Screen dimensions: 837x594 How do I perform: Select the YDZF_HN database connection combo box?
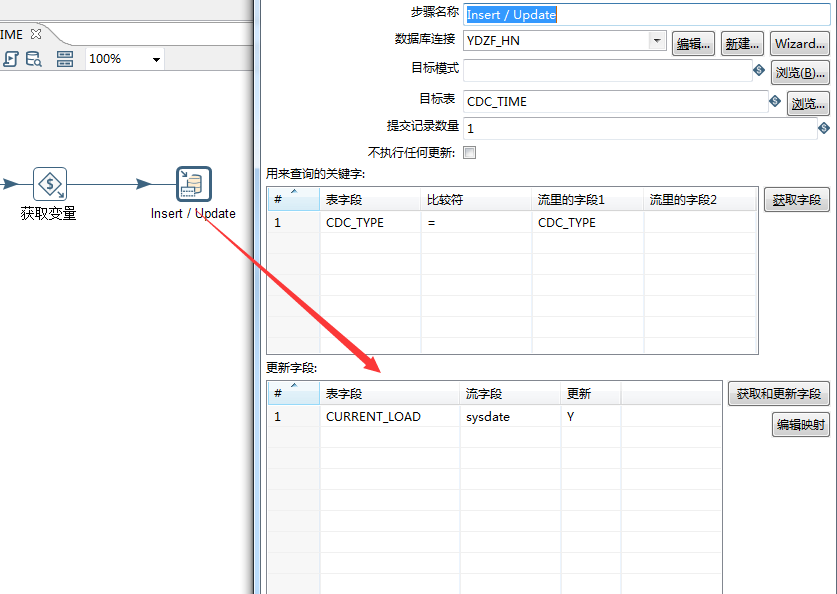[x=564, y=41]
